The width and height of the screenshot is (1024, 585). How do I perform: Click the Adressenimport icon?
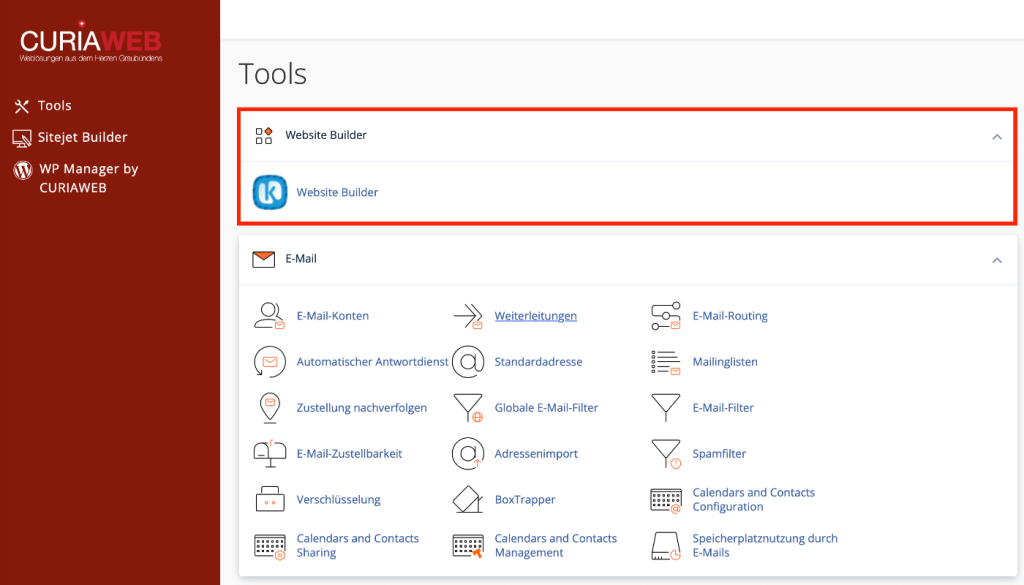click(x=468, y=454)
